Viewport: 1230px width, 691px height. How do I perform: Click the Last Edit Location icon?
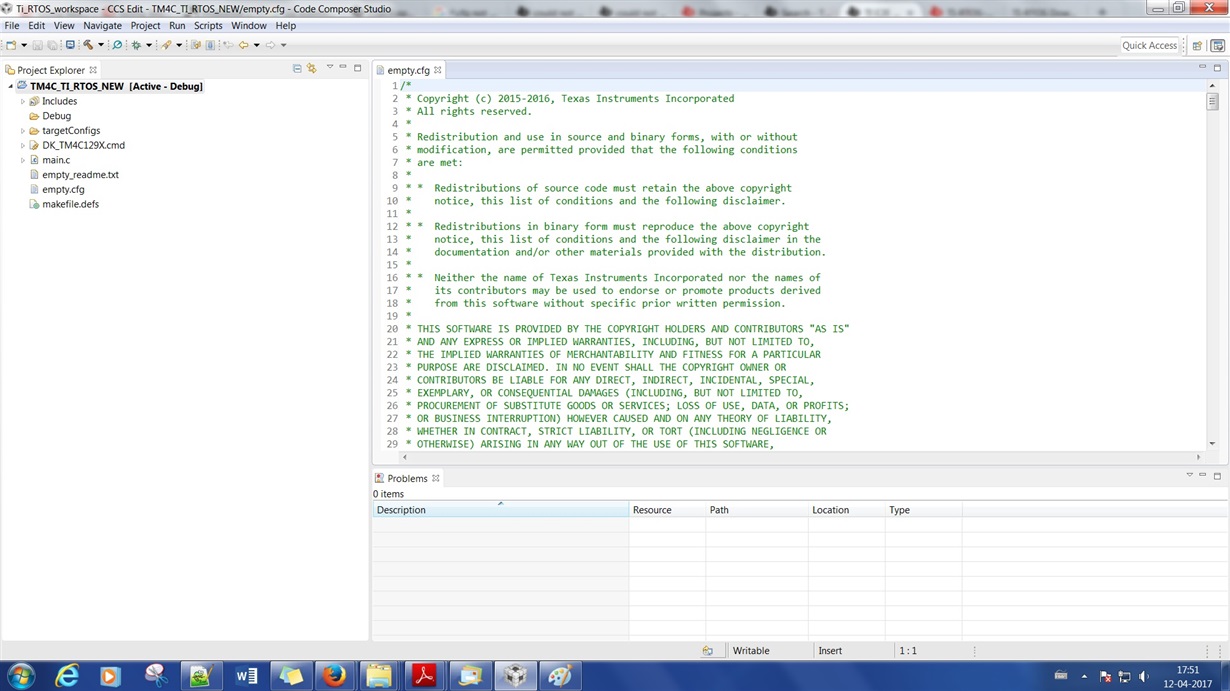pos(228,45)
